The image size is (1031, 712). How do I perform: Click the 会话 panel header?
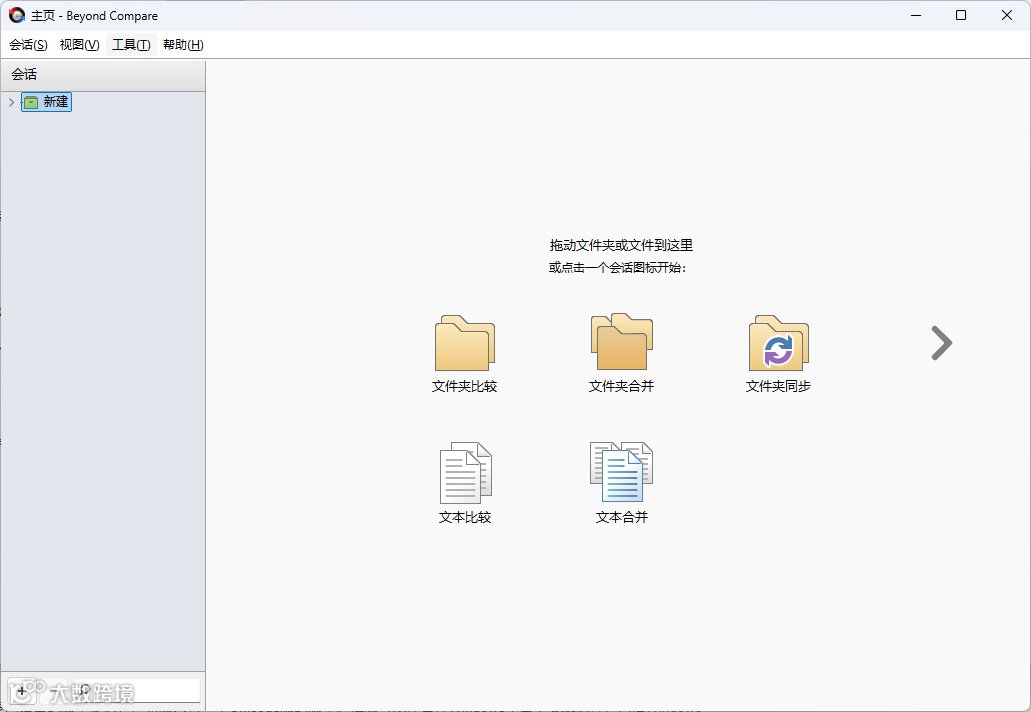103,75
